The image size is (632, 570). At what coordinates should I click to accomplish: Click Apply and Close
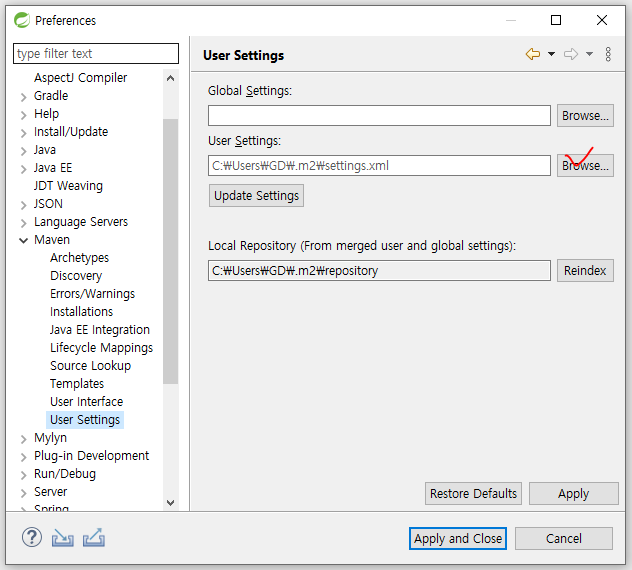point(458,539)
